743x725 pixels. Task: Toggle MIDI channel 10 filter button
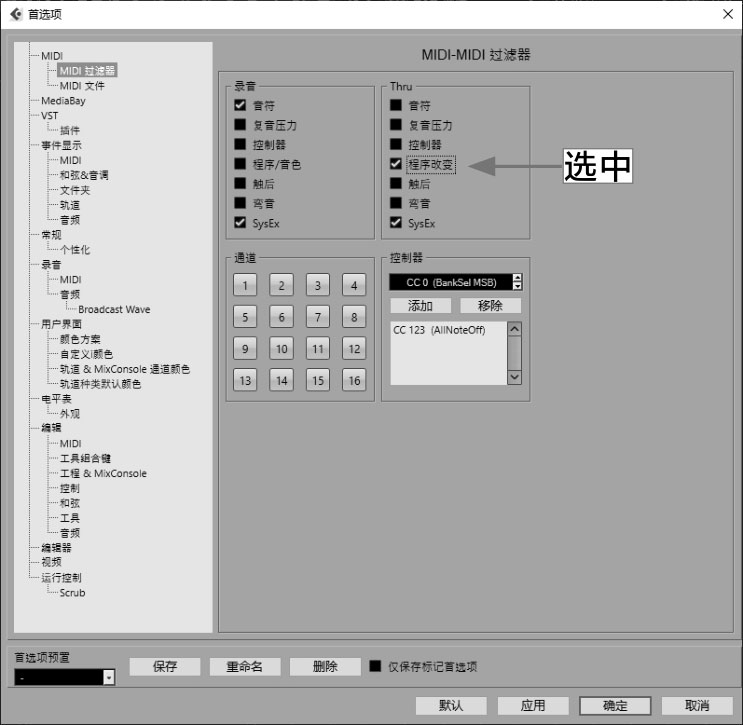click(281, 349)
